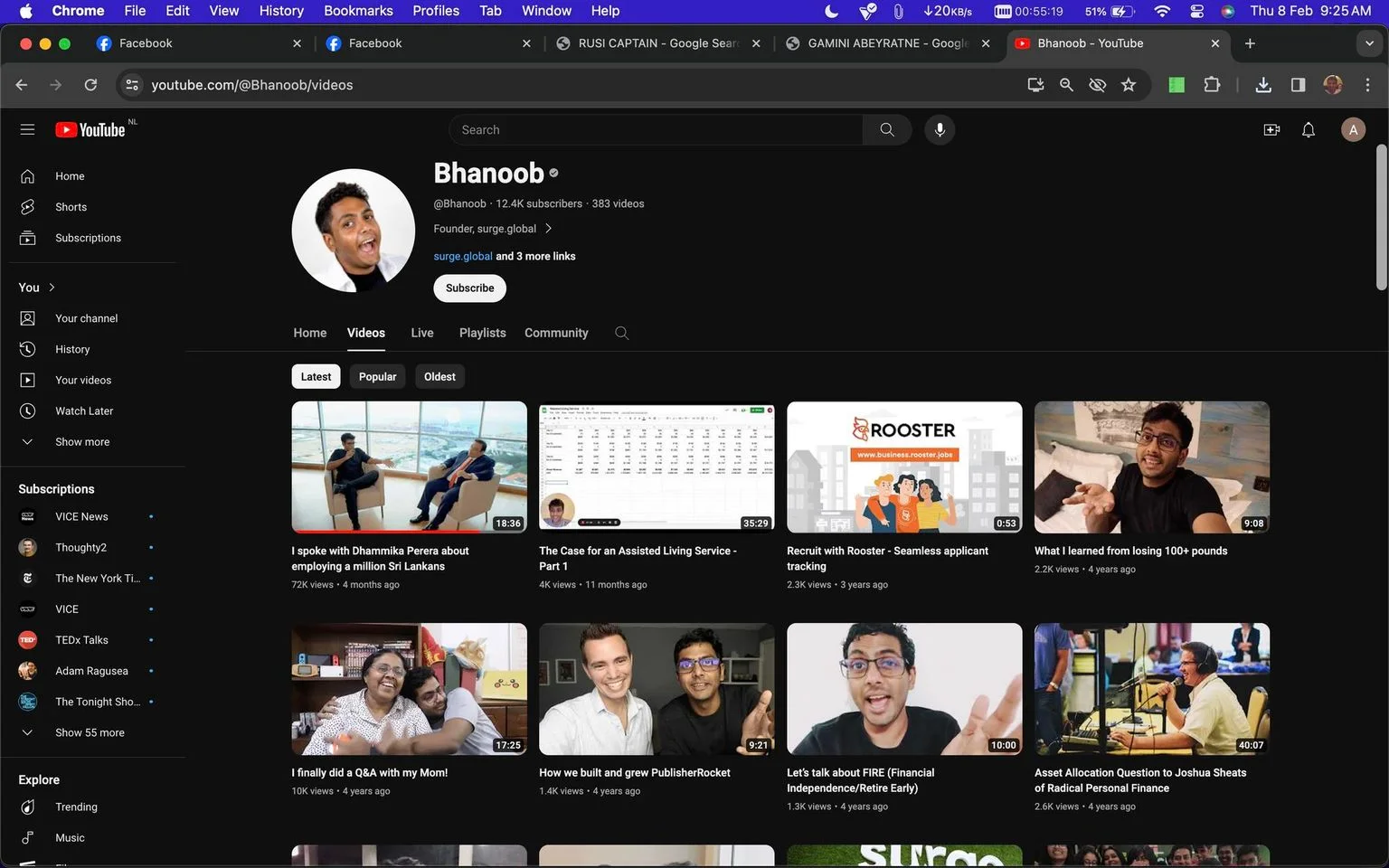Click the search magnifier button
This screenshot has height=868, width=1389.
tap(887, 129)
